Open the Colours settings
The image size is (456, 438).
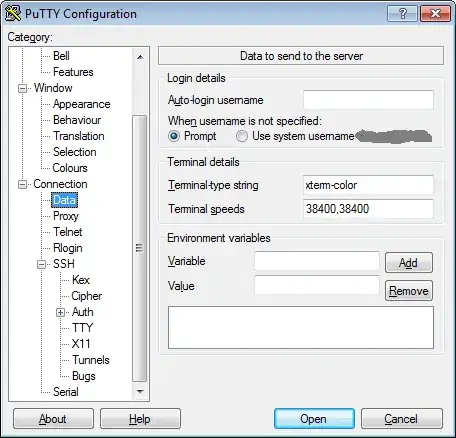click(70, 168)
